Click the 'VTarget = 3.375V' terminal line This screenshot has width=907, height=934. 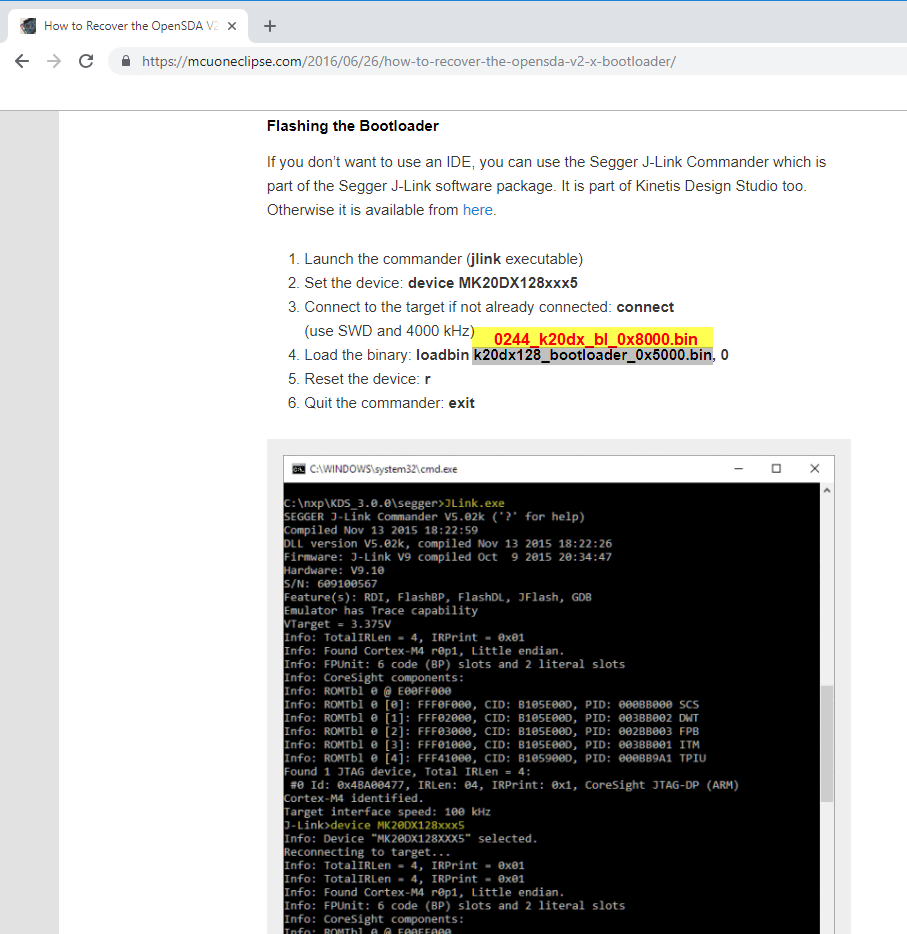(x=338, y=624)
